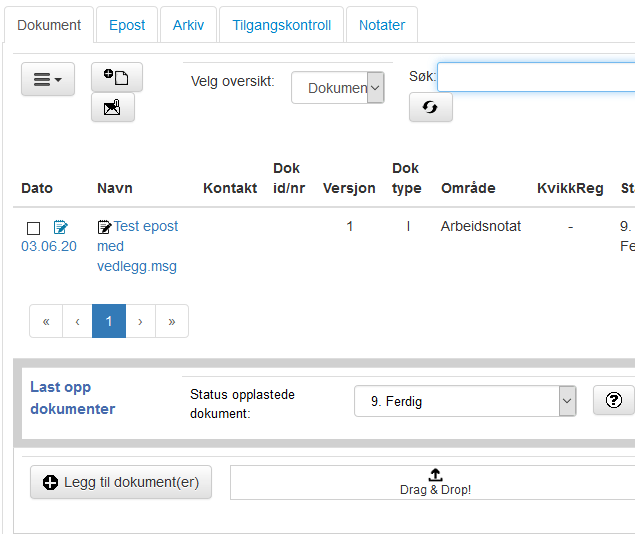
Task: Click the new document icon button
Action: [x=117, y=77]
